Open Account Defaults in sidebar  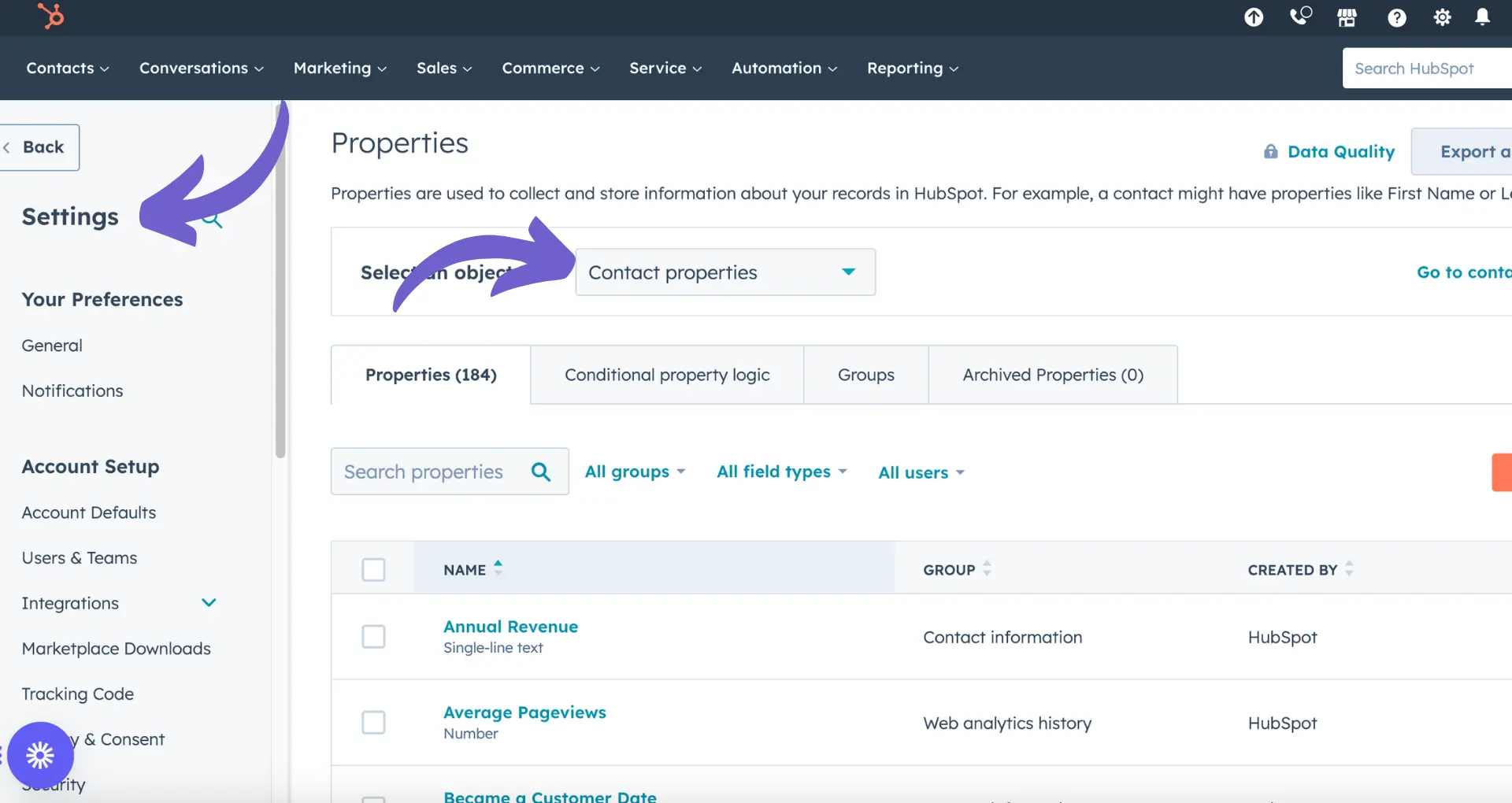tap(89, 513)
